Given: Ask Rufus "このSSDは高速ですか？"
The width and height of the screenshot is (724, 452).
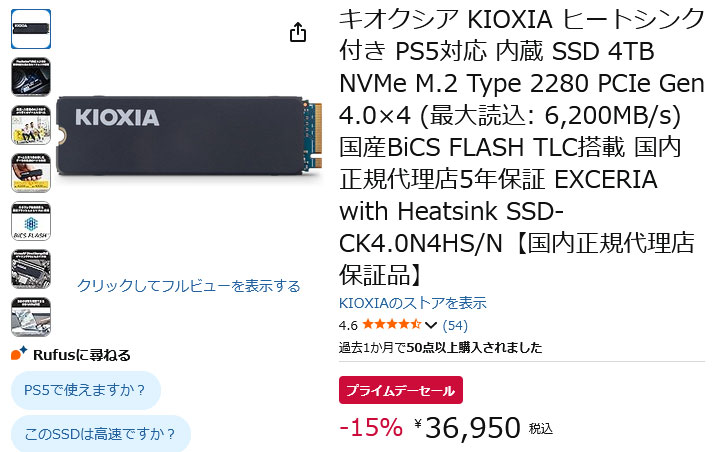Looking at the screenshot, I should [100, 434].
